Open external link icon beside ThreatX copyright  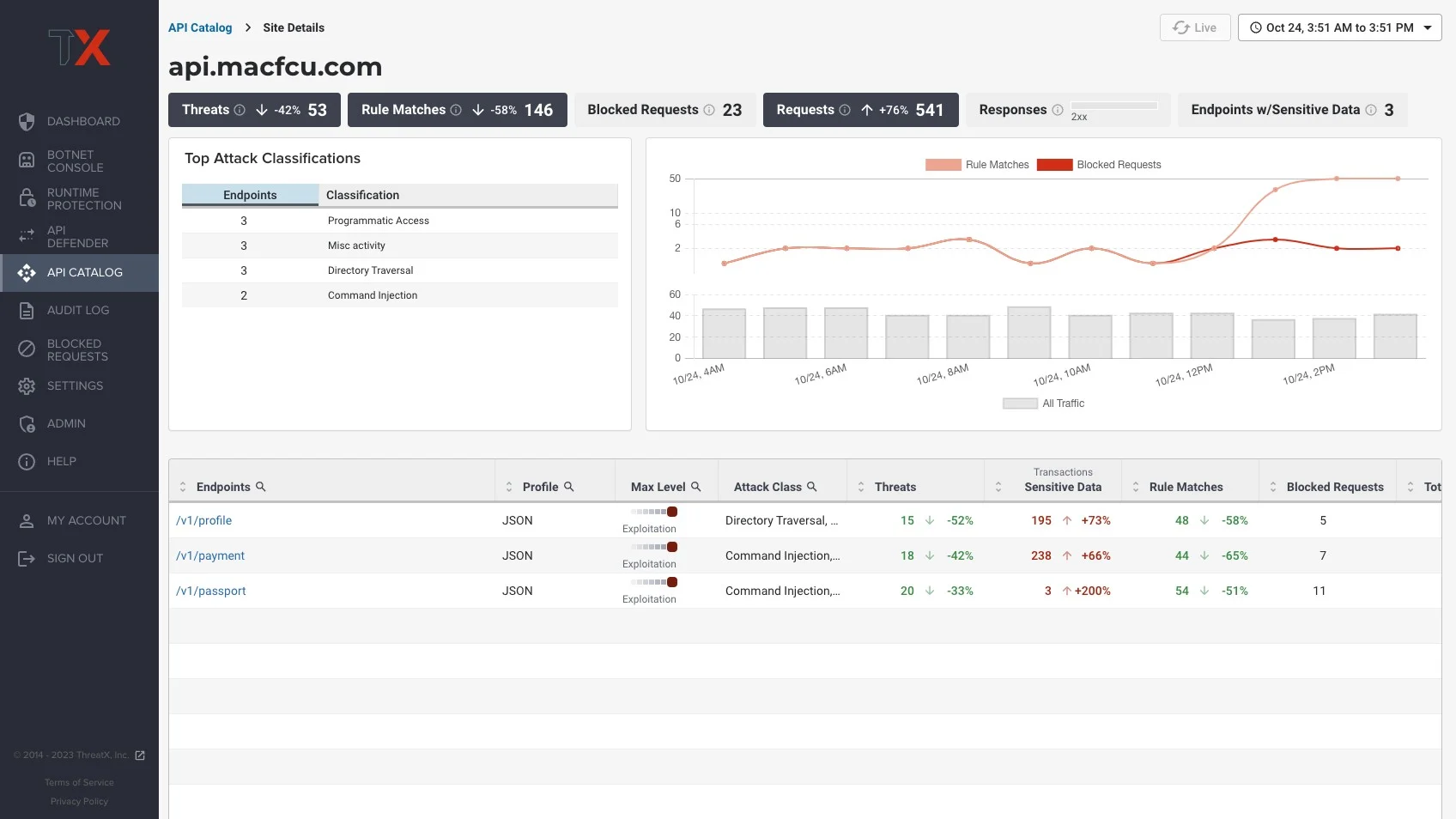pyautogui.click(x=140, y=755)
